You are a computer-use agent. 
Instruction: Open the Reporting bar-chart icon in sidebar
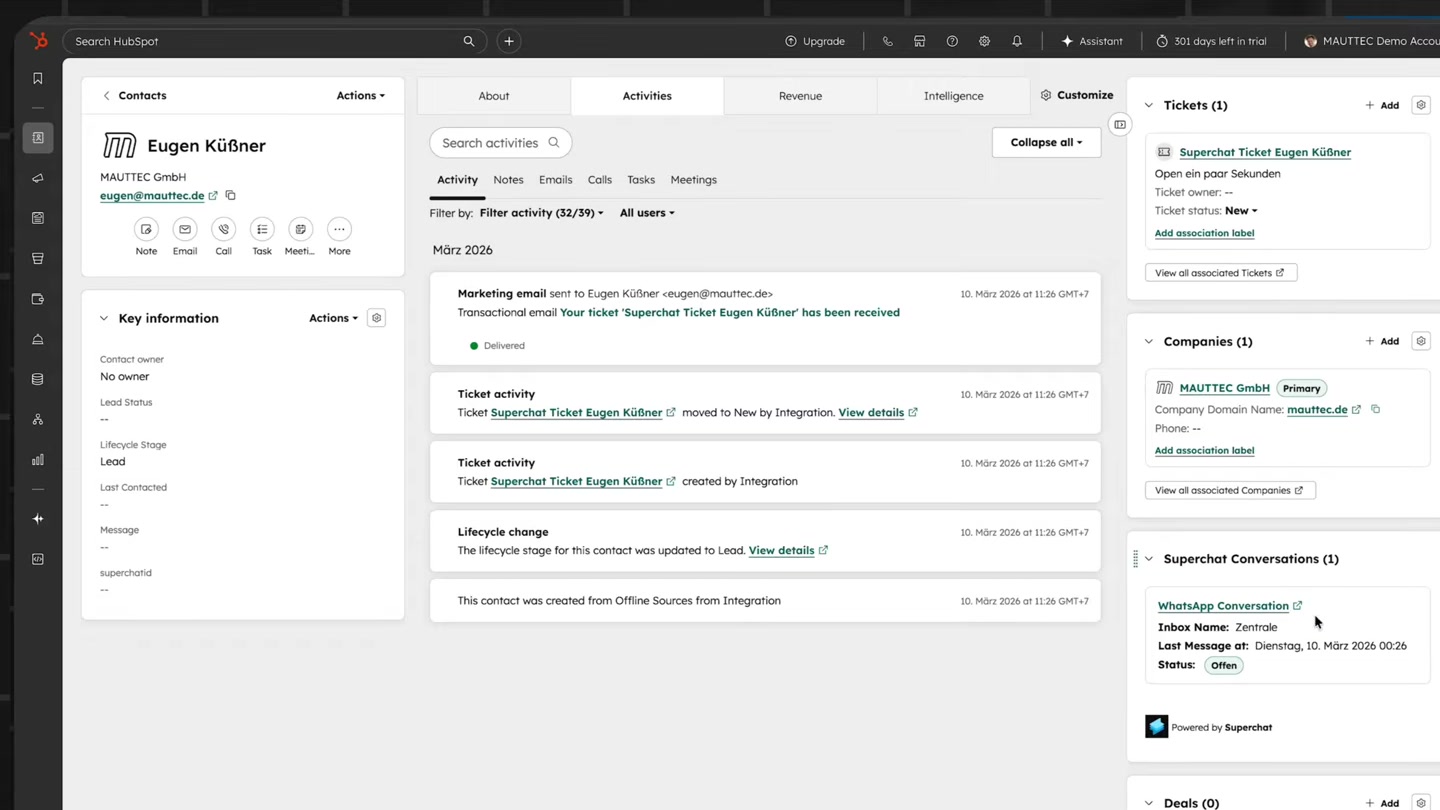coord(37,459)
